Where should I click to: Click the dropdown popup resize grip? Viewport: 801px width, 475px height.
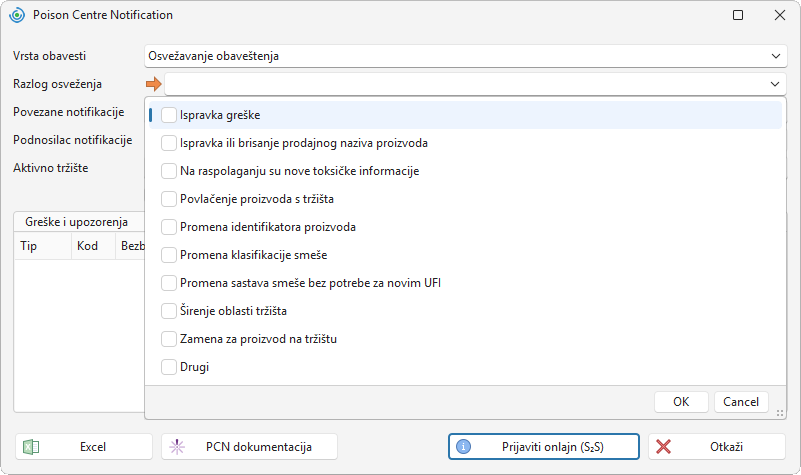pyautogui.click(x=780, y=413)
